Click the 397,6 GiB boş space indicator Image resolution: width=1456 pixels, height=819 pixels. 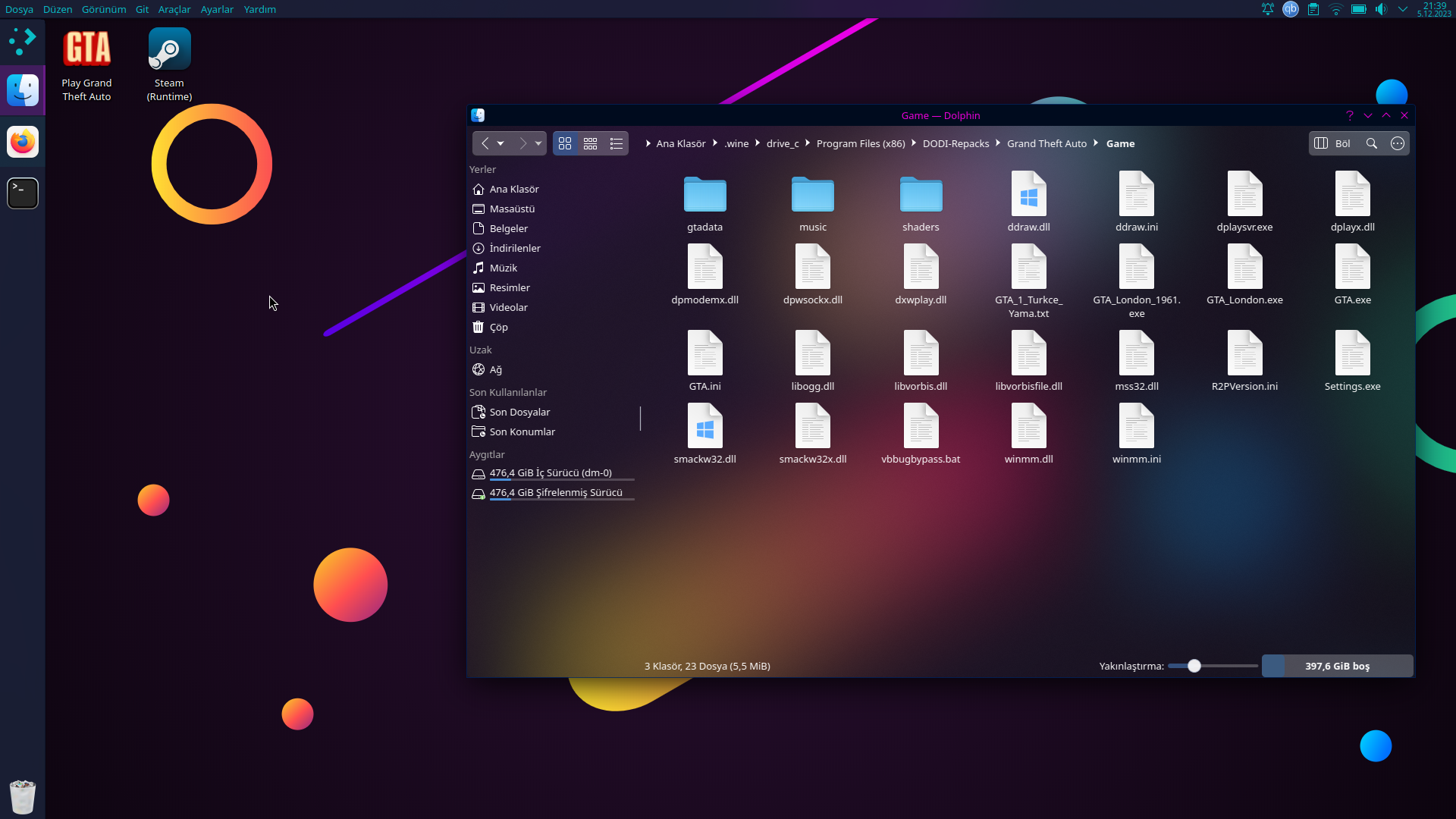pos(1337,666)
